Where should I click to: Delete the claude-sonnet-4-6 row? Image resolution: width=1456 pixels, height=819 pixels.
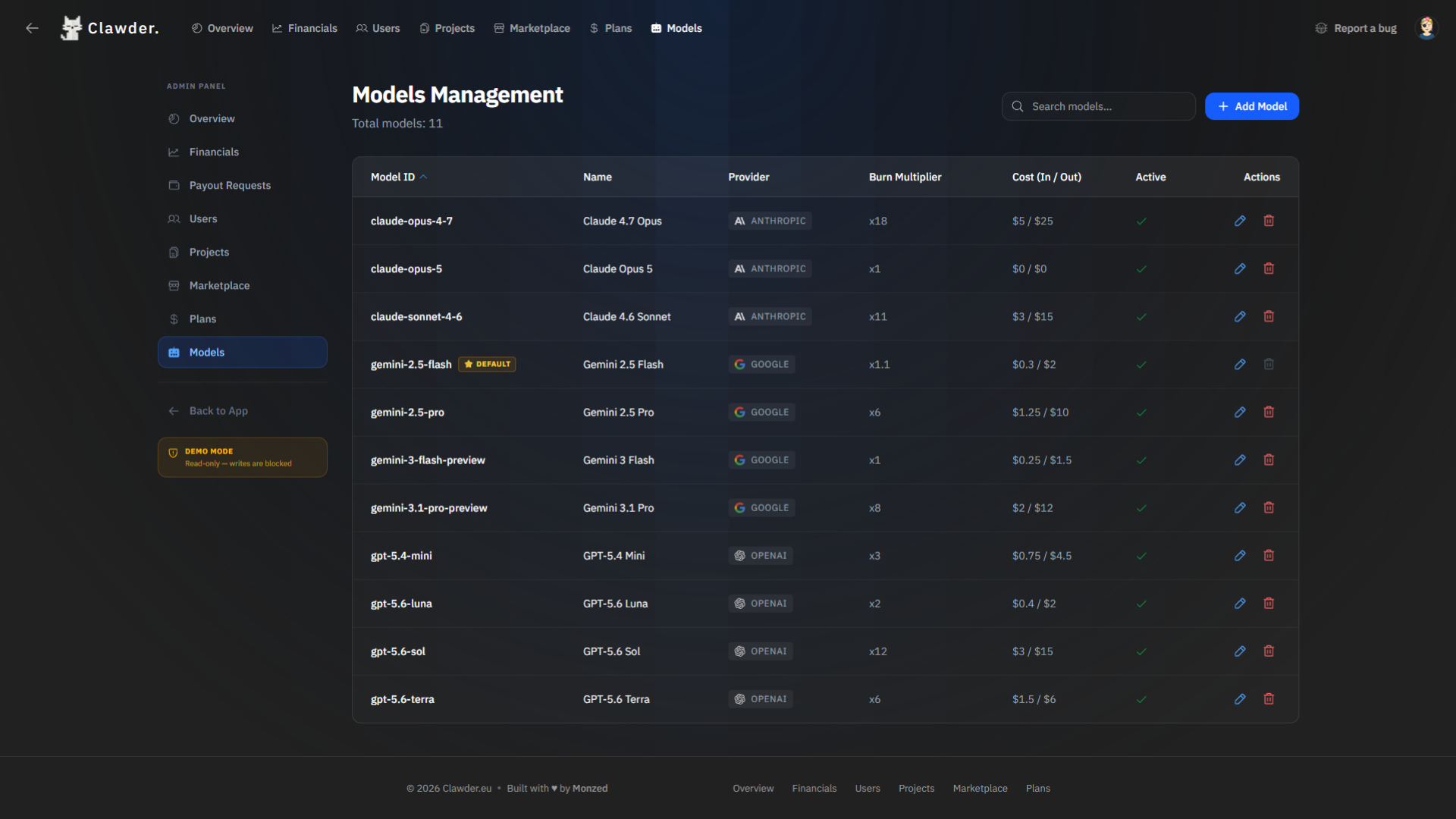coord(1269,316)
